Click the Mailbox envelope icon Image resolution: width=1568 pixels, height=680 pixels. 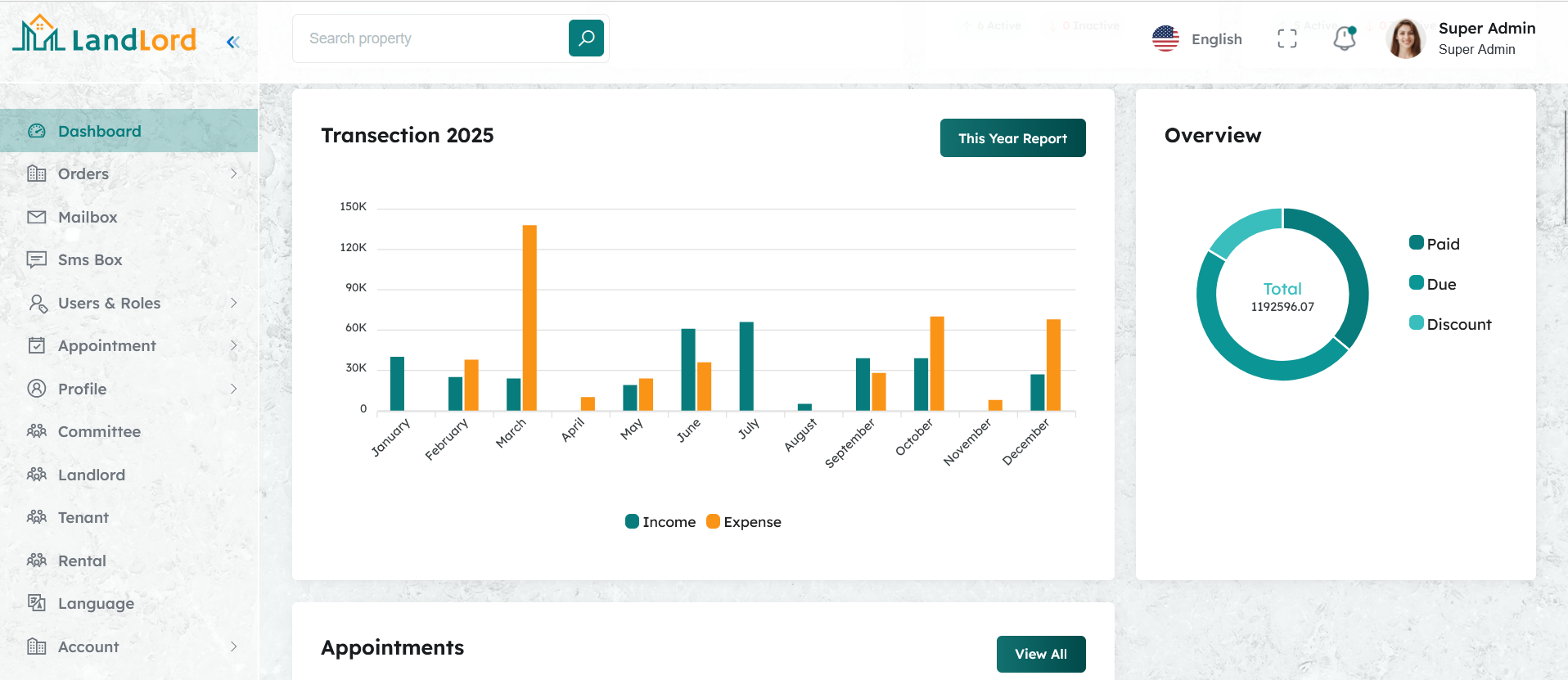[37, 217]
